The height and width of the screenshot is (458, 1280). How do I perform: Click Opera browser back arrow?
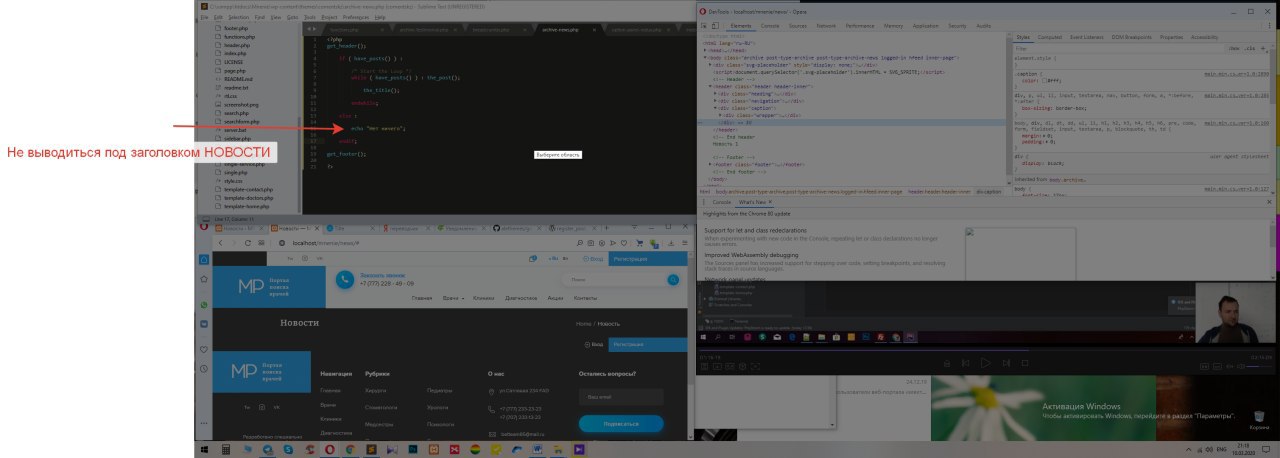pyautogui.click(x=220, y=243)
